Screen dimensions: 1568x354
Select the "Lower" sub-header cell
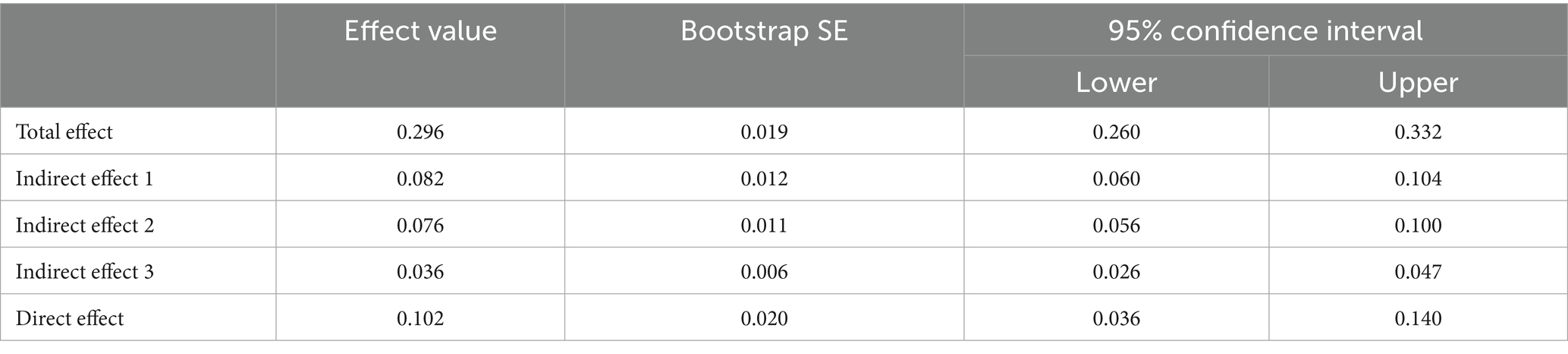1116,82
